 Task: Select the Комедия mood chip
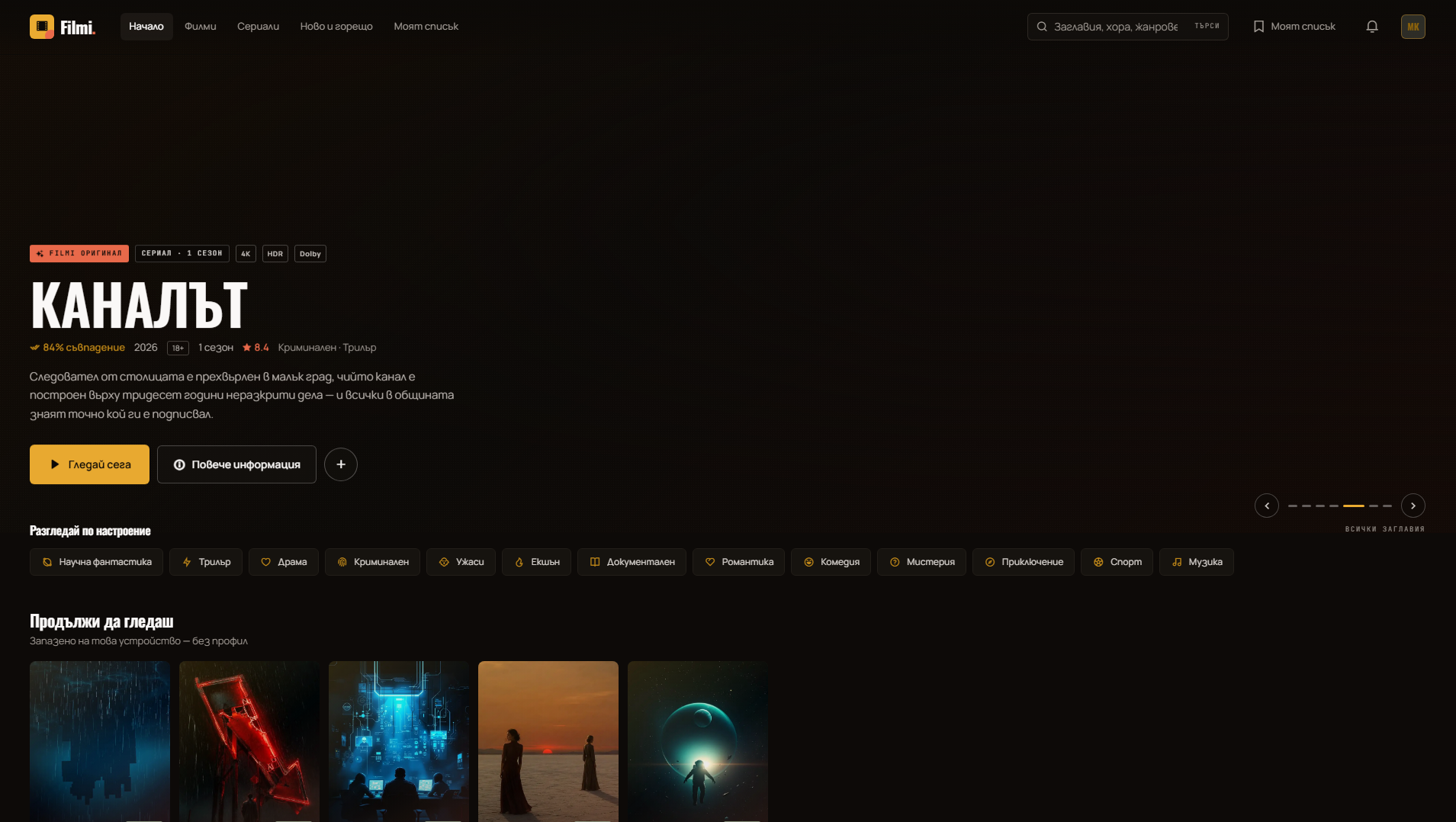(831, 562)
